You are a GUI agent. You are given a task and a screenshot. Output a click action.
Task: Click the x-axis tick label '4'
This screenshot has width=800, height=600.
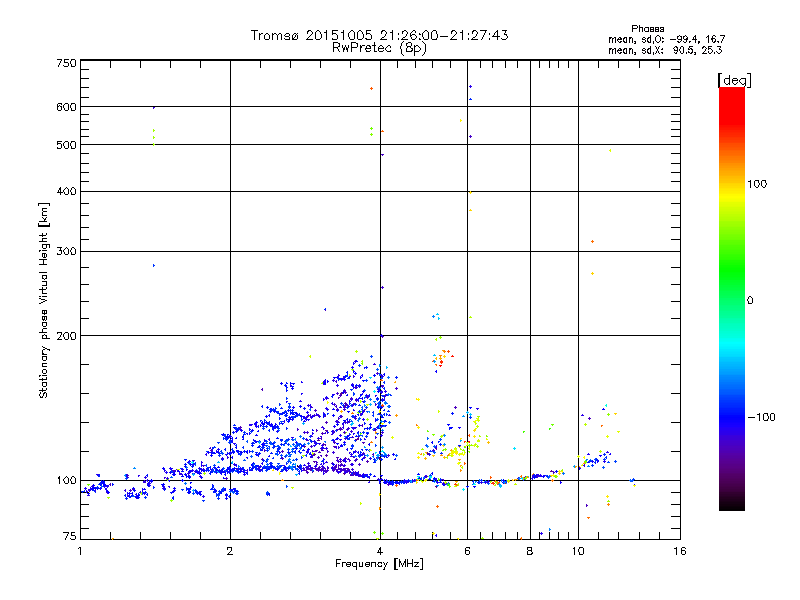click(380, 551)
